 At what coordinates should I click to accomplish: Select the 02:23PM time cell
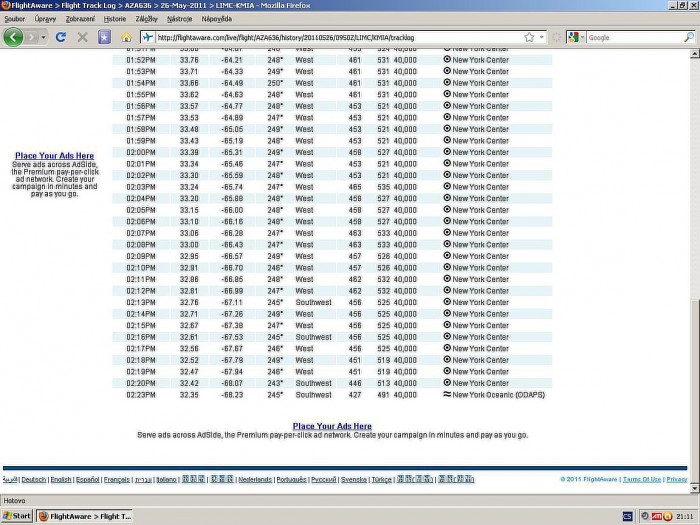(141, 395)
